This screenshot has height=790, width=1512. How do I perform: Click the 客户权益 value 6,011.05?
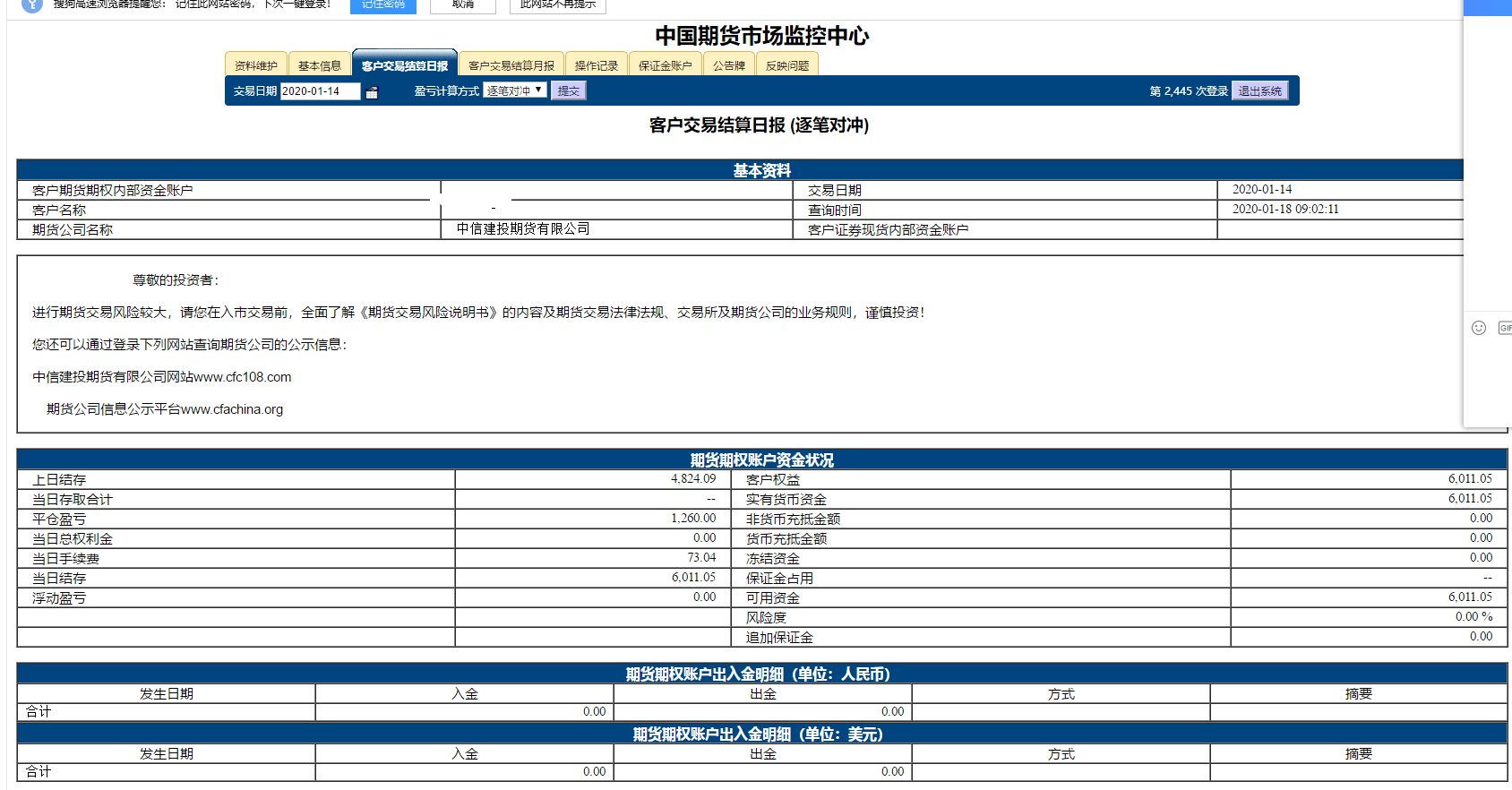coord(1470,478)
